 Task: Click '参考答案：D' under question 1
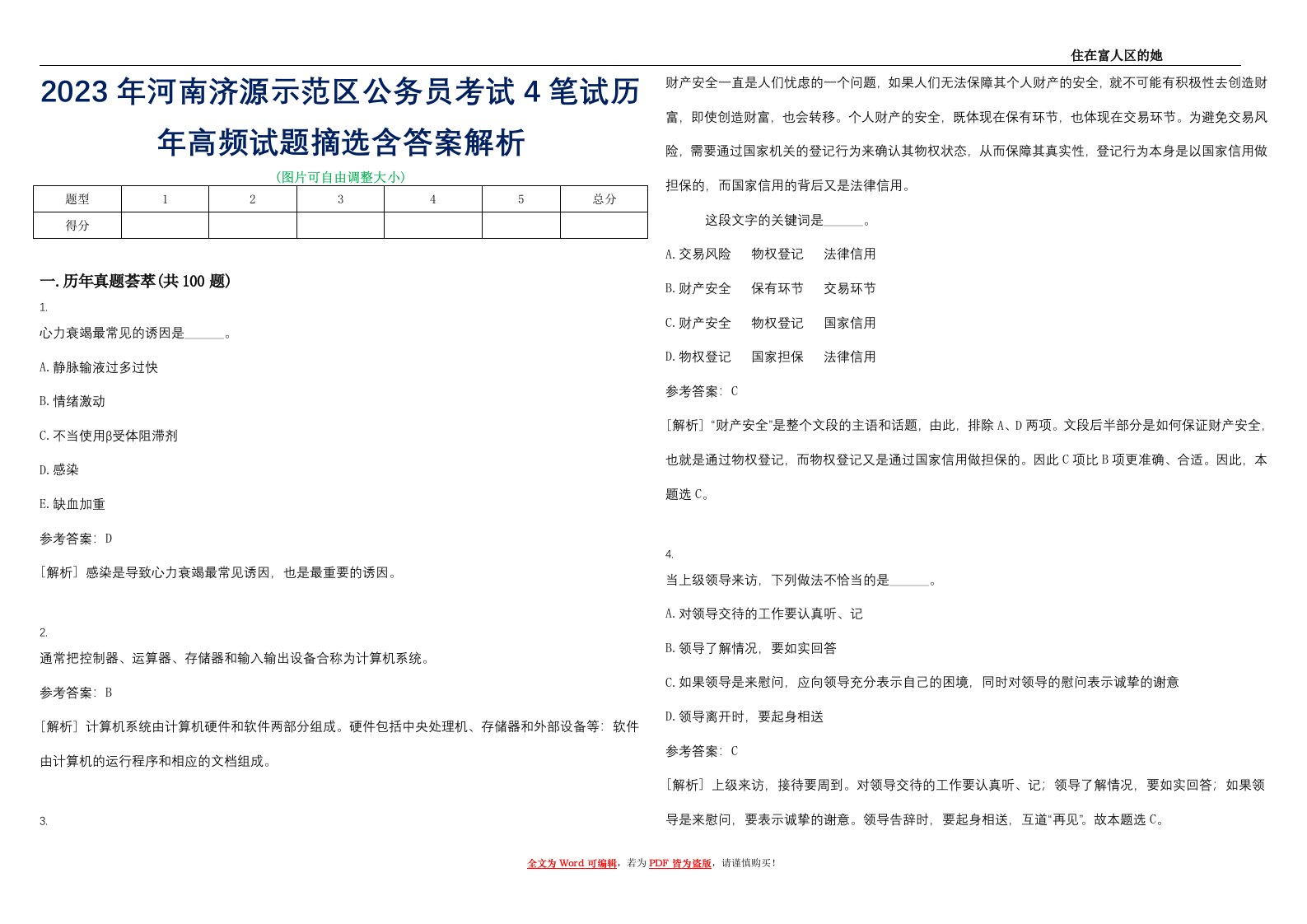[76, 539]
